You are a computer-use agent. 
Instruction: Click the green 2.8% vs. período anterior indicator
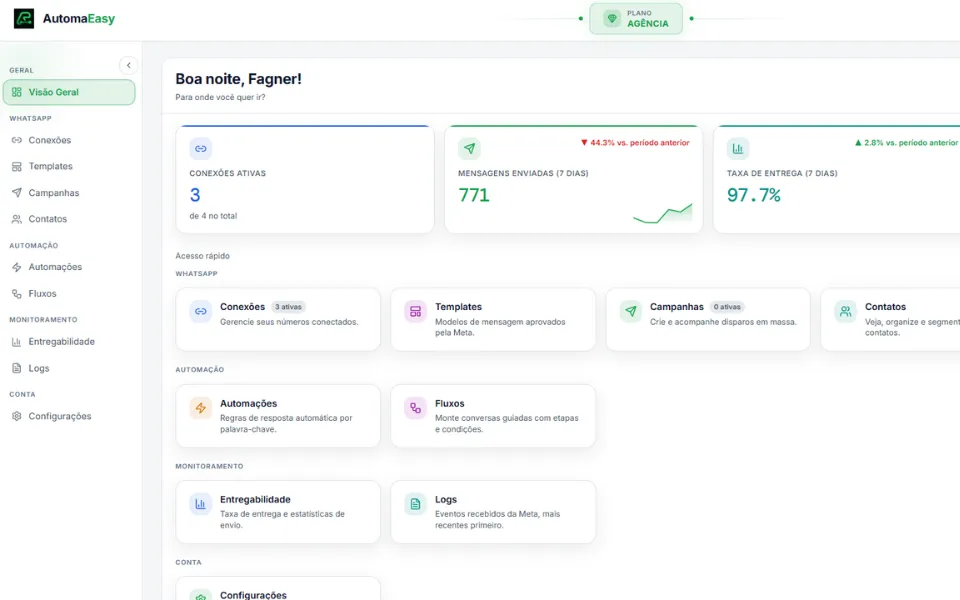[906, 143]
